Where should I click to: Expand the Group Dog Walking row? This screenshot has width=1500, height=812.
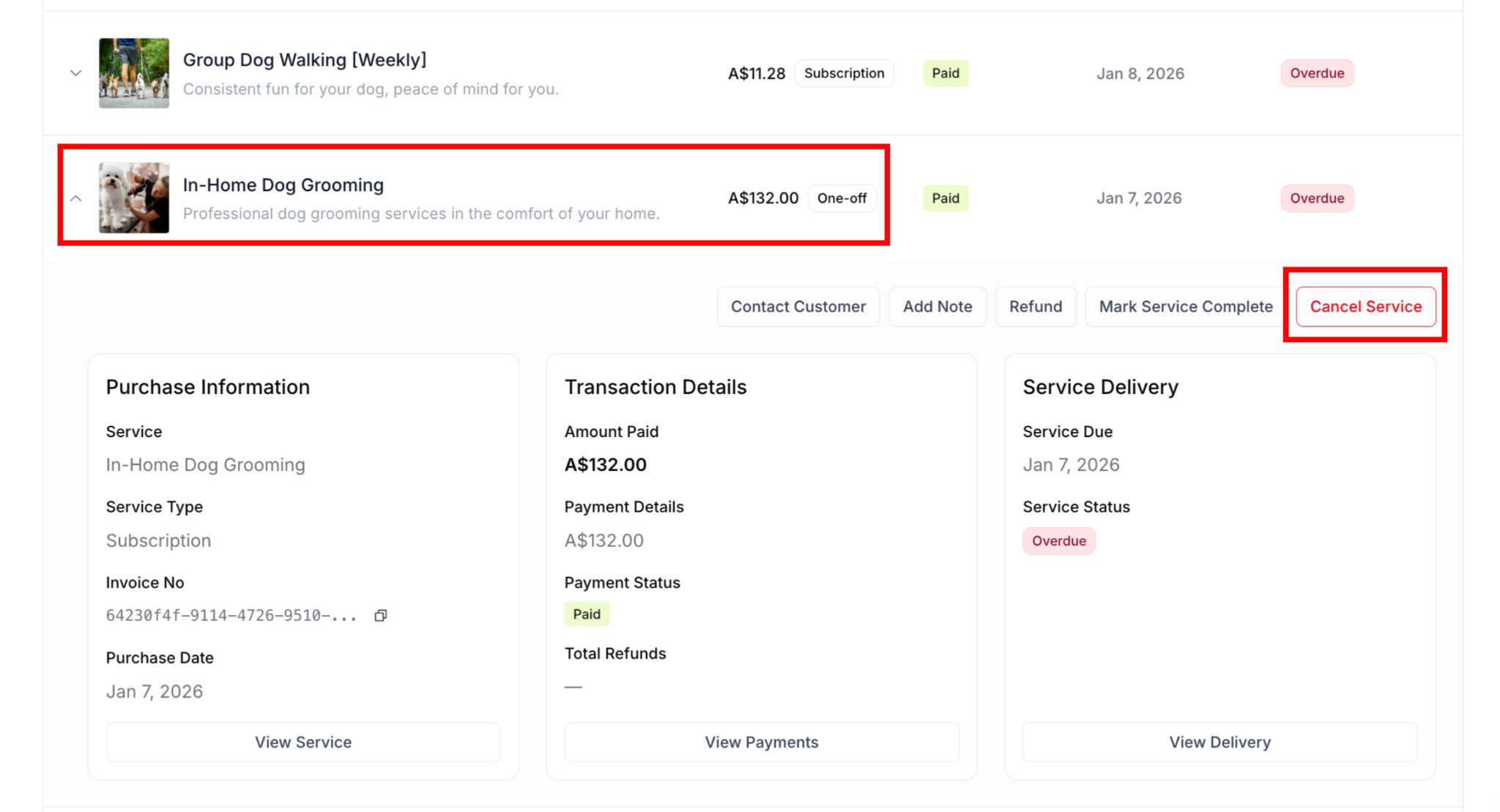point(75,73)
